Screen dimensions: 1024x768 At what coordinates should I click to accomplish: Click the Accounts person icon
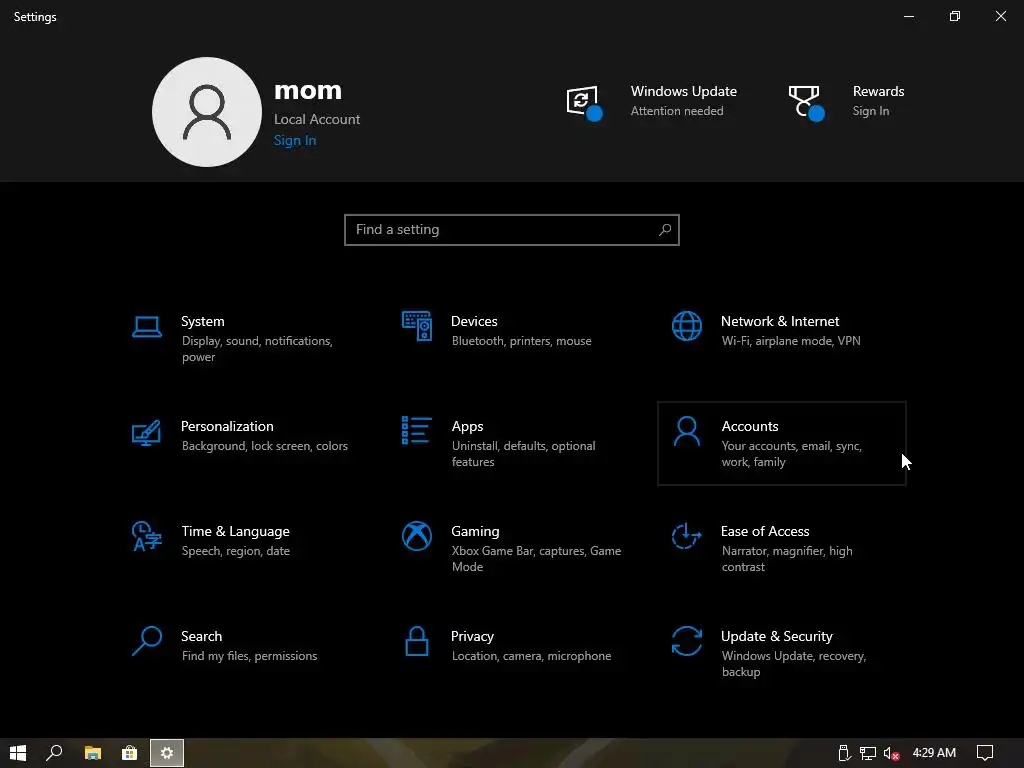(x=686, y=432)
